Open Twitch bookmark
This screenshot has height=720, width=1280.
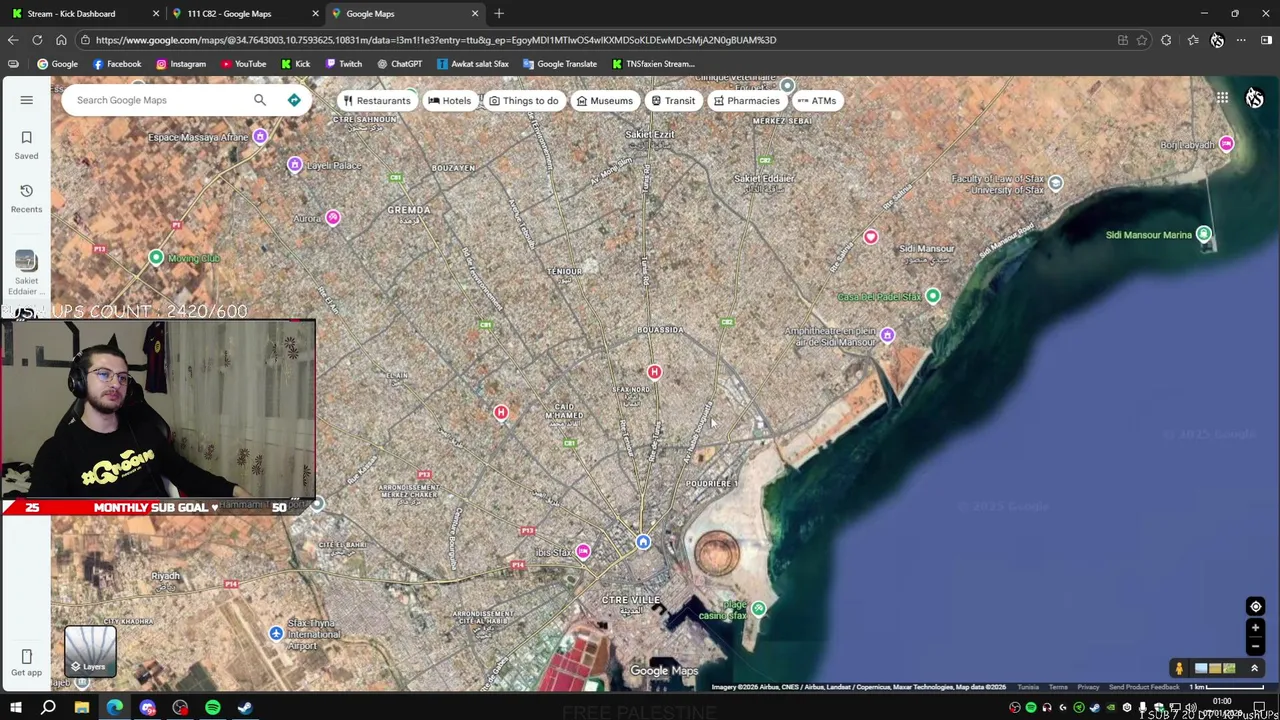[x=343, y=64]
